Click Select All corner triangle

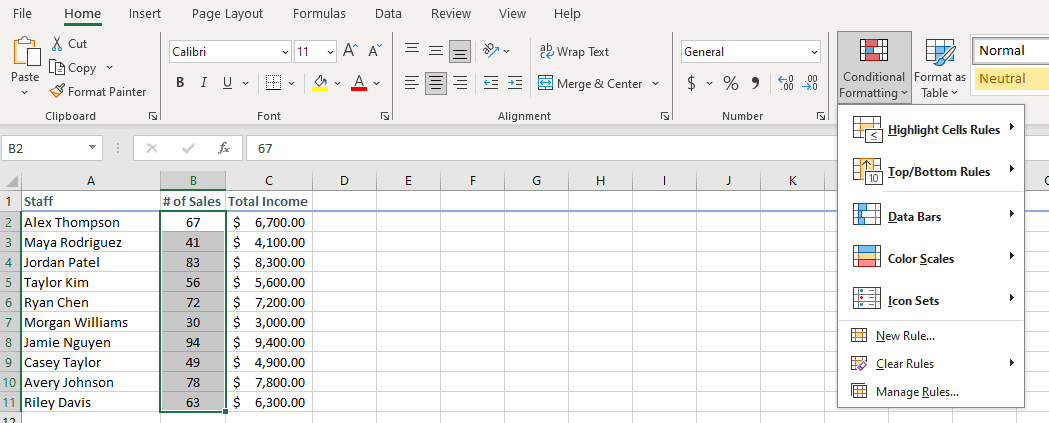tap(11, 181)
